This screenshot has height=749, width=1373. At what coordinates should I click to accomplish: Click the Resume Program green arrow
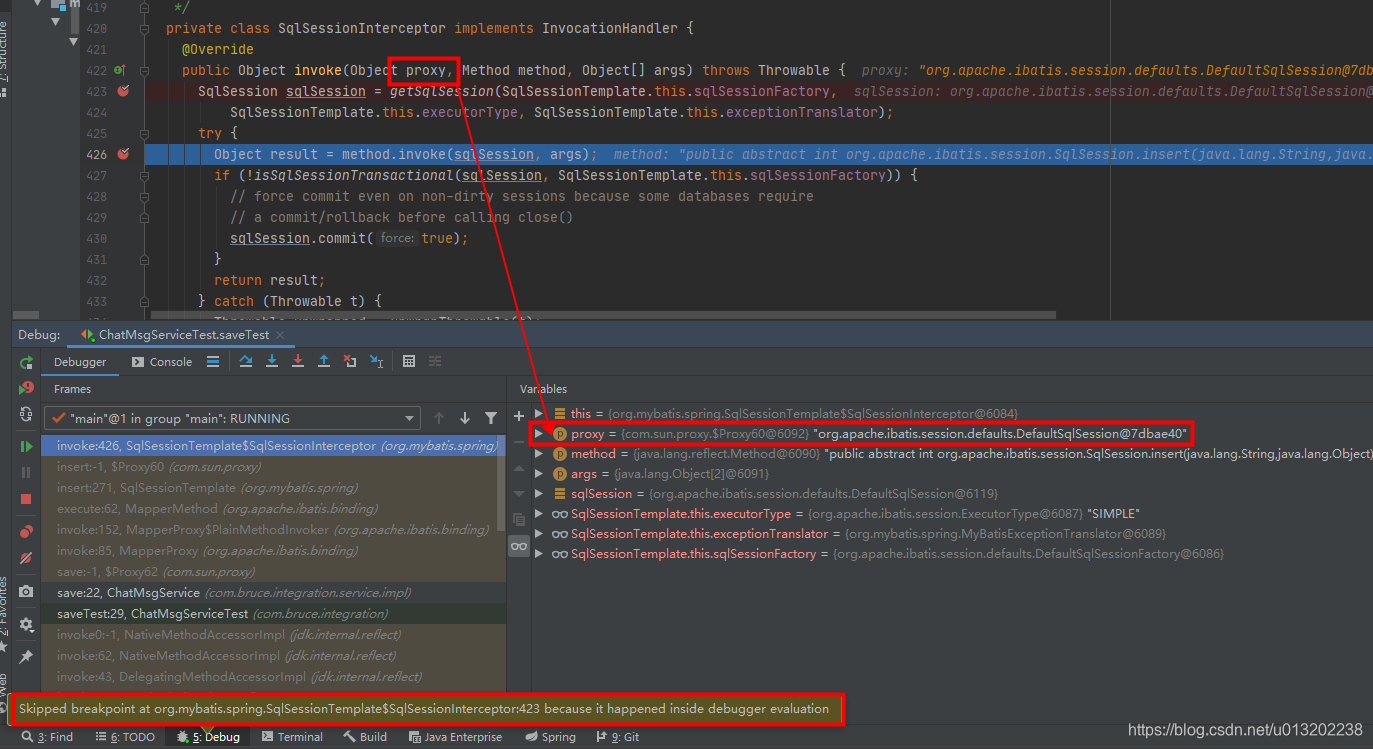pyautogui.click(x=26, y=446)
